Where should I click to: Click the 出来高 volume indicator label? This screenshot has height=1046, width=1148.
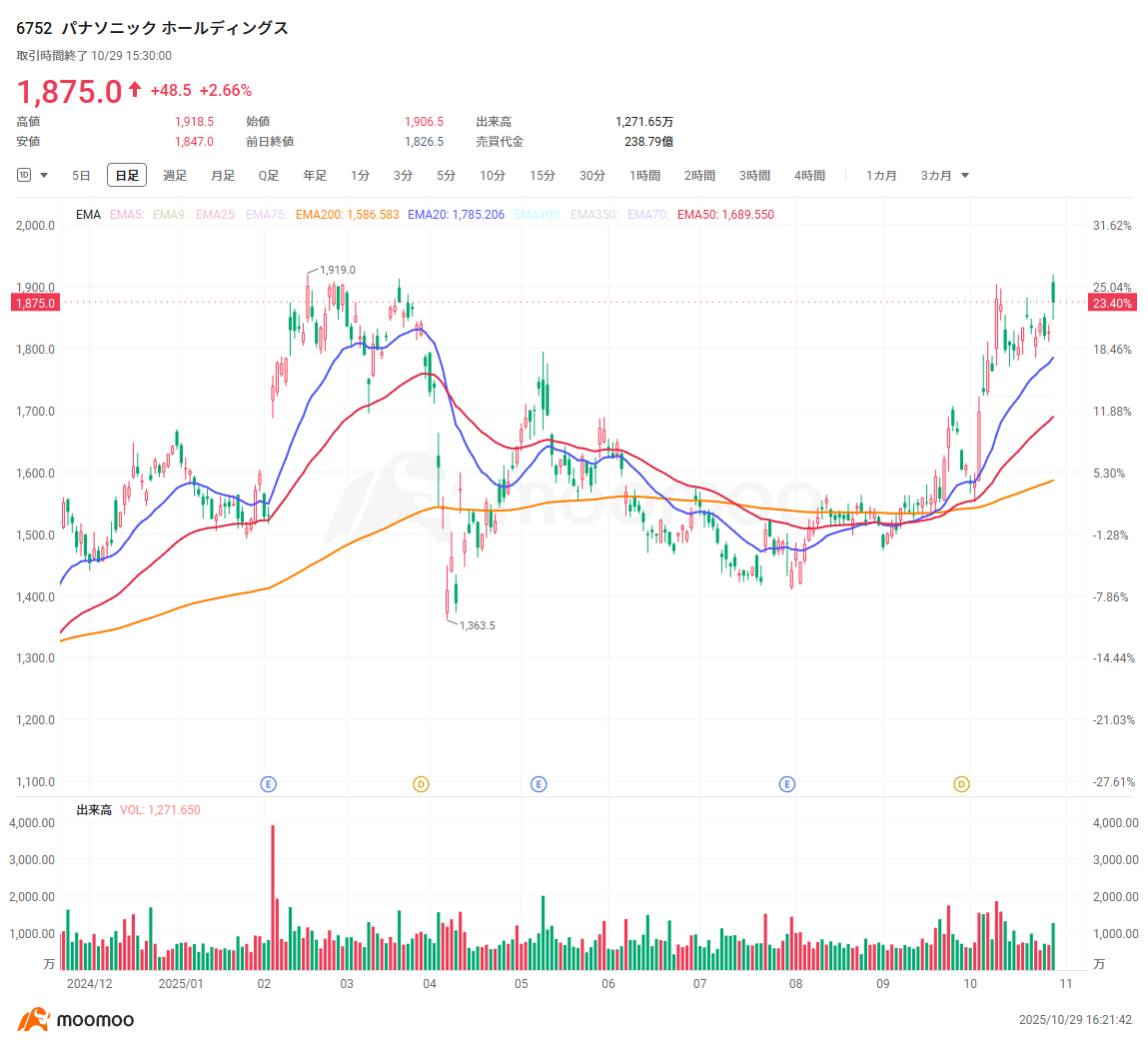tap(95, 810)
